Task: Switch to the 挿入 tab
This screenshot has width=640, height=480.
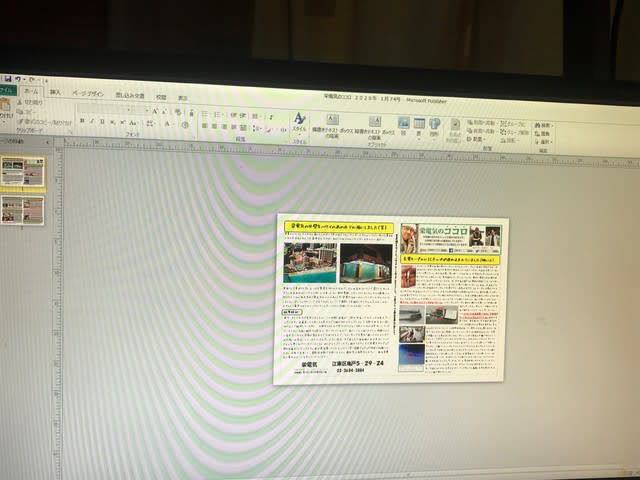Action: [55, 92]
